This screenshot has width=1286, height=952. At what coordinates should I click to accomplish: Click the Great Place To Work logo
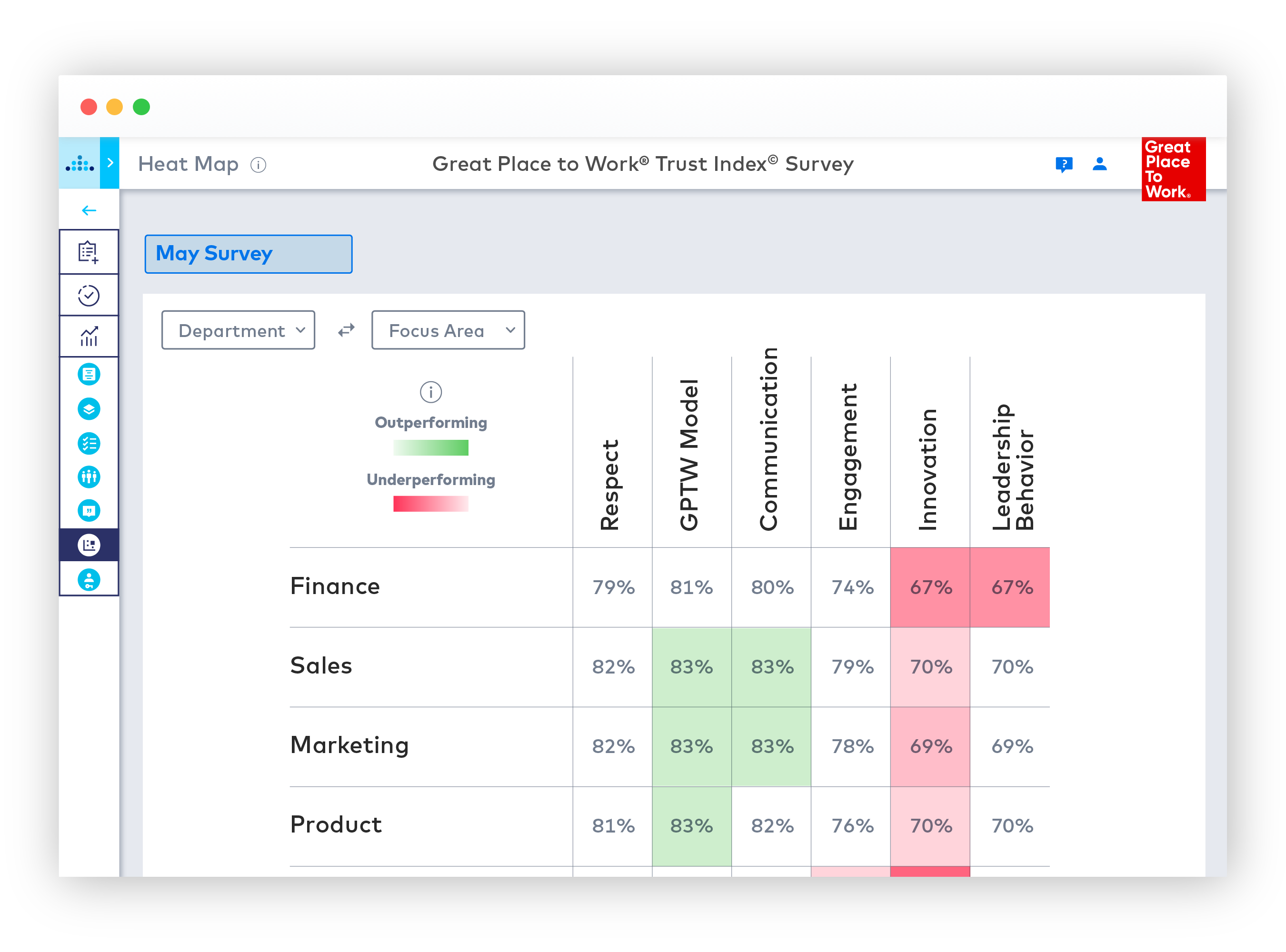point(1173,169)
